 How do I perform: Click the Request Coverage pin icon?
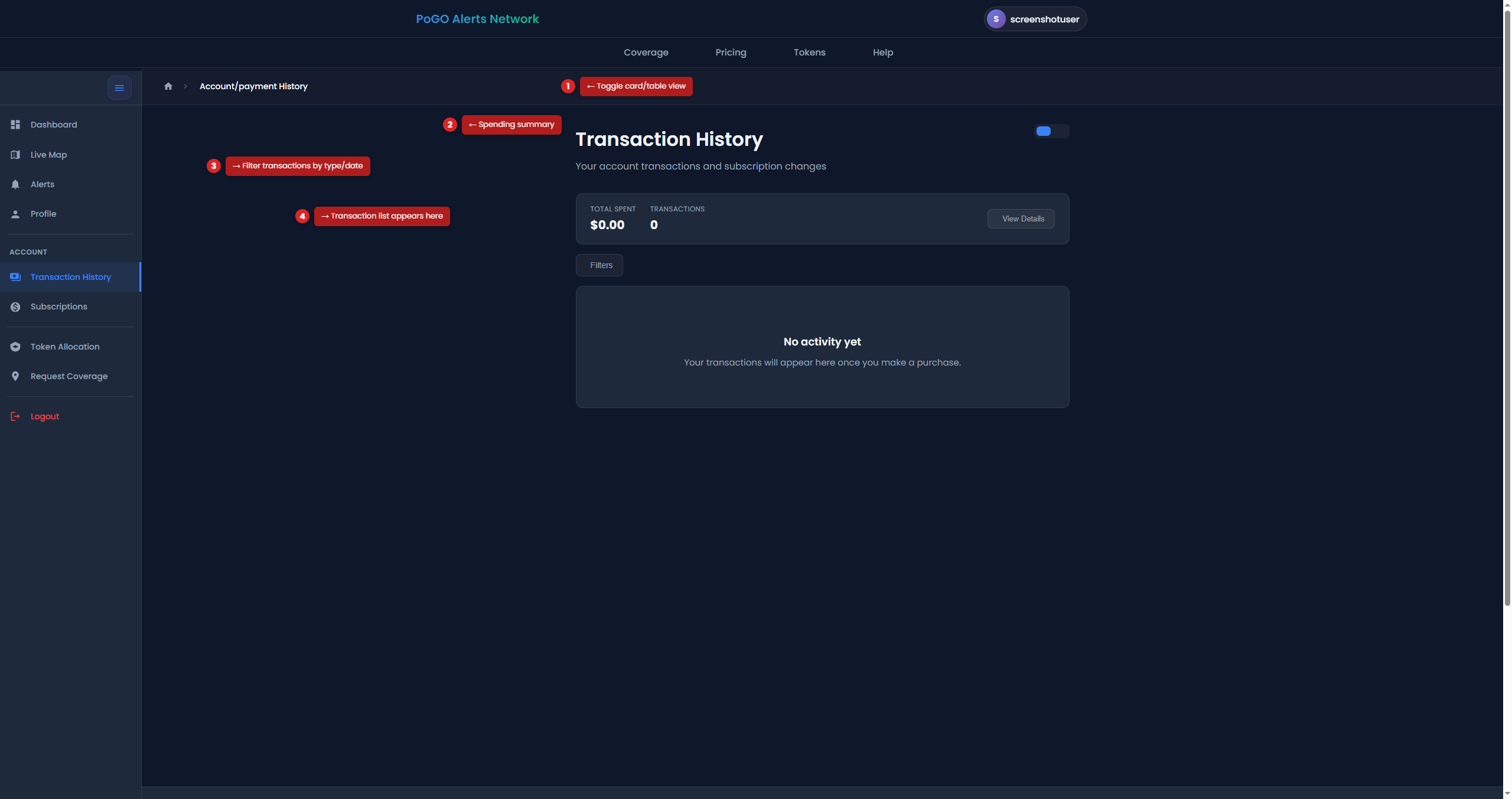(15, 376)
